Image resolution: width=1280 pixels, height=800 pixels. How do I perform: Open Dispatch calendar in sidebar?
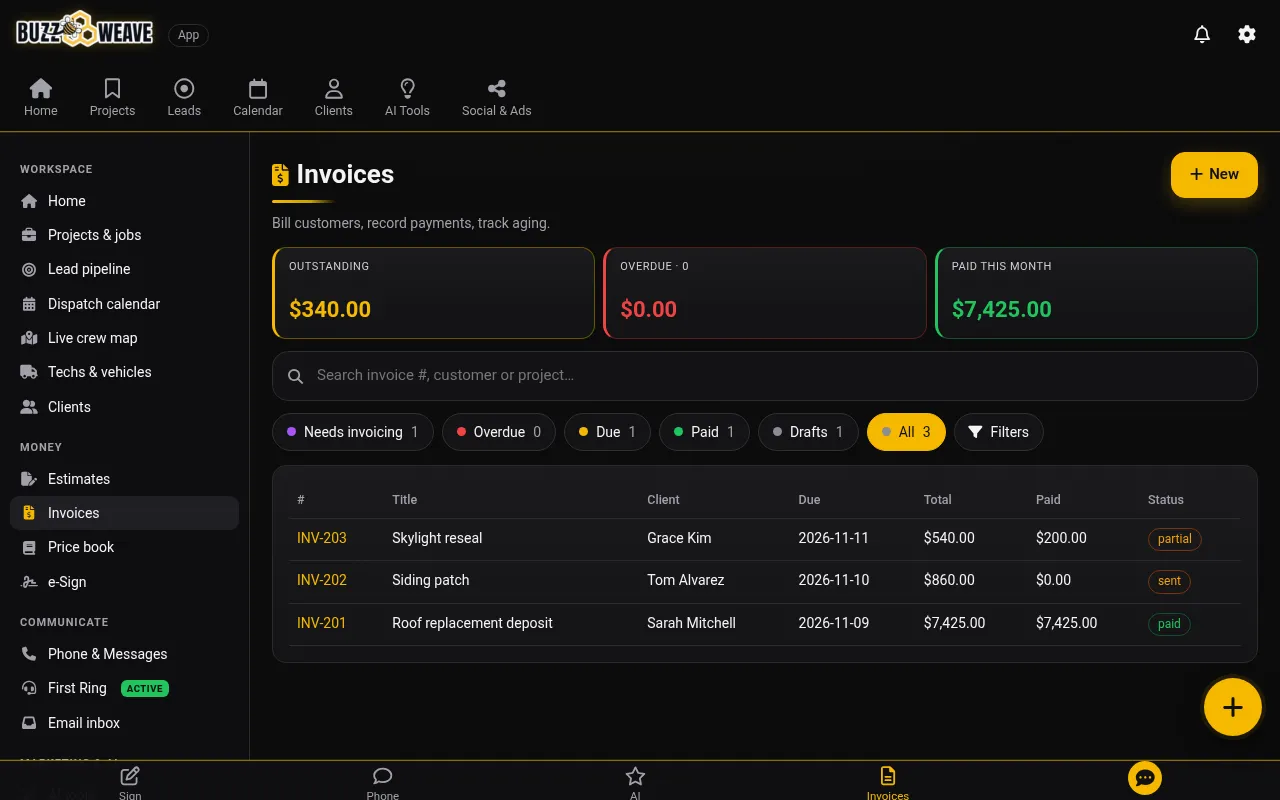124,304
